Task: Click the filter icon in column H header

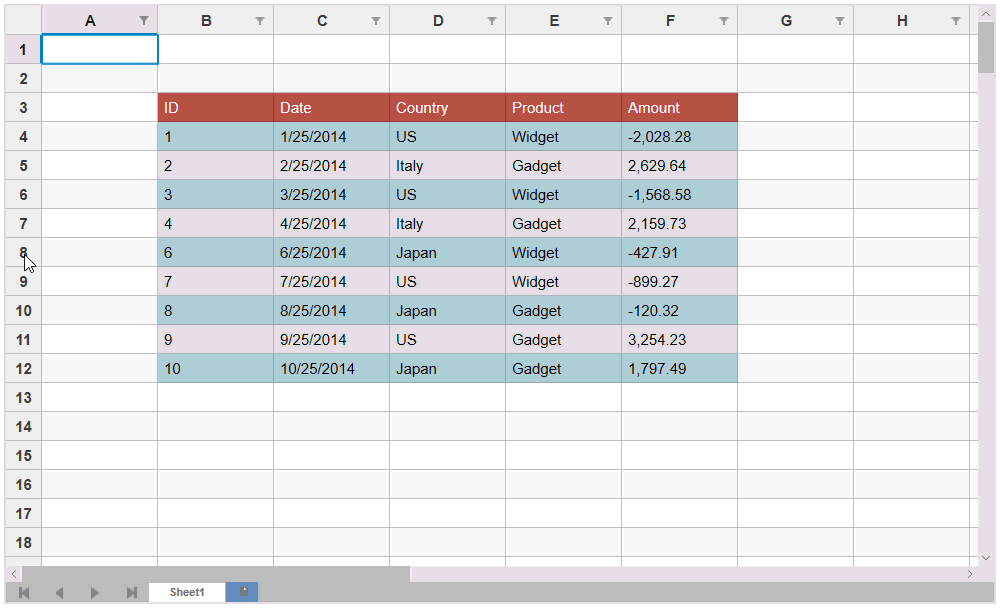Action: coord(956,21)
